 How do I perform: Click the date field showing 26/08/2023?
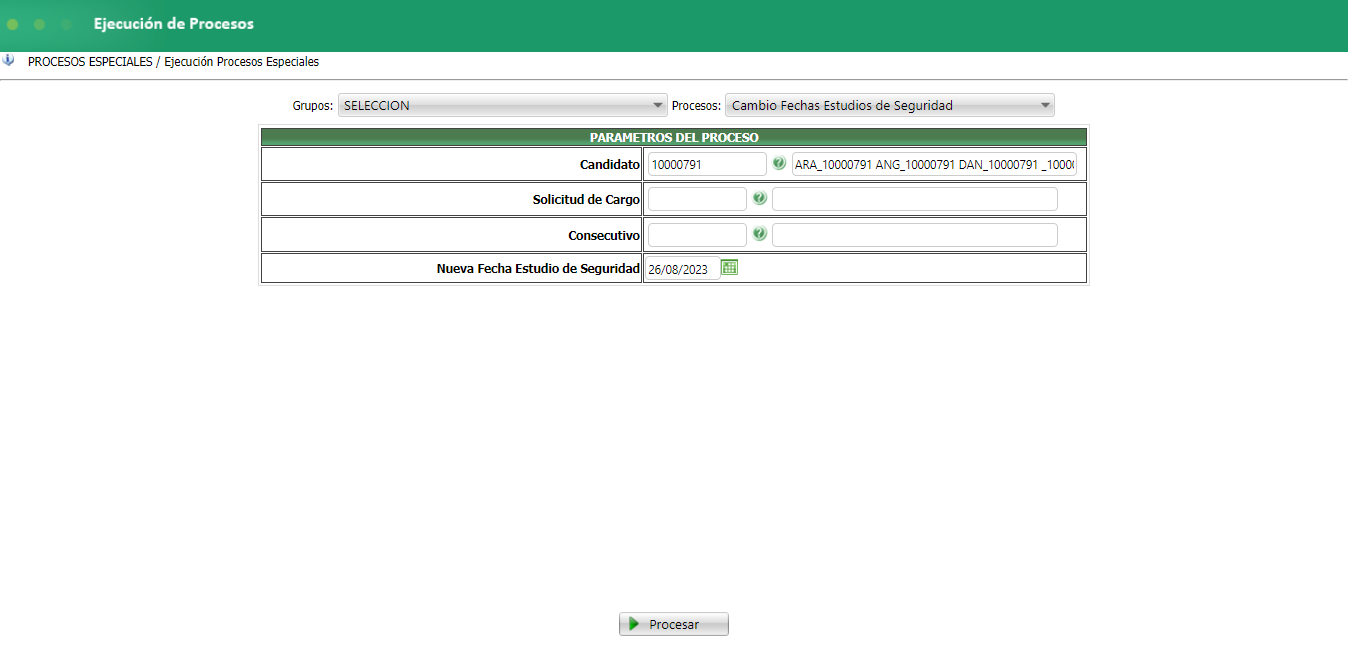(x=682, y=269)
